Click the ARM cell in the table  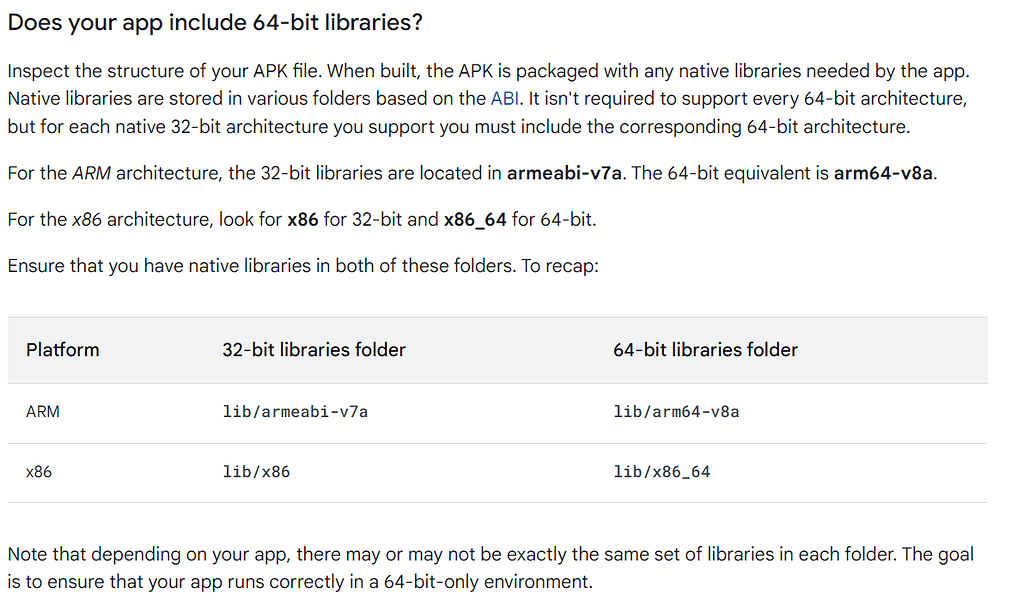pyautogui.click(x=43, y=412)
